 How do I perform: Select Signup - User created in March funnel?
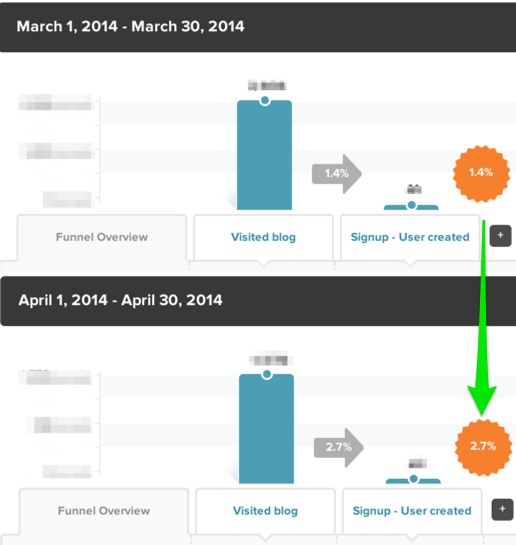tap(410, 237)
